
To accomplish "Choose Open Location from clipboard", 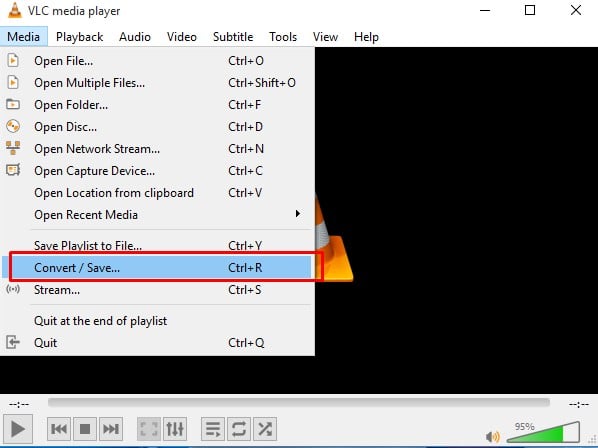I will 157,193.
